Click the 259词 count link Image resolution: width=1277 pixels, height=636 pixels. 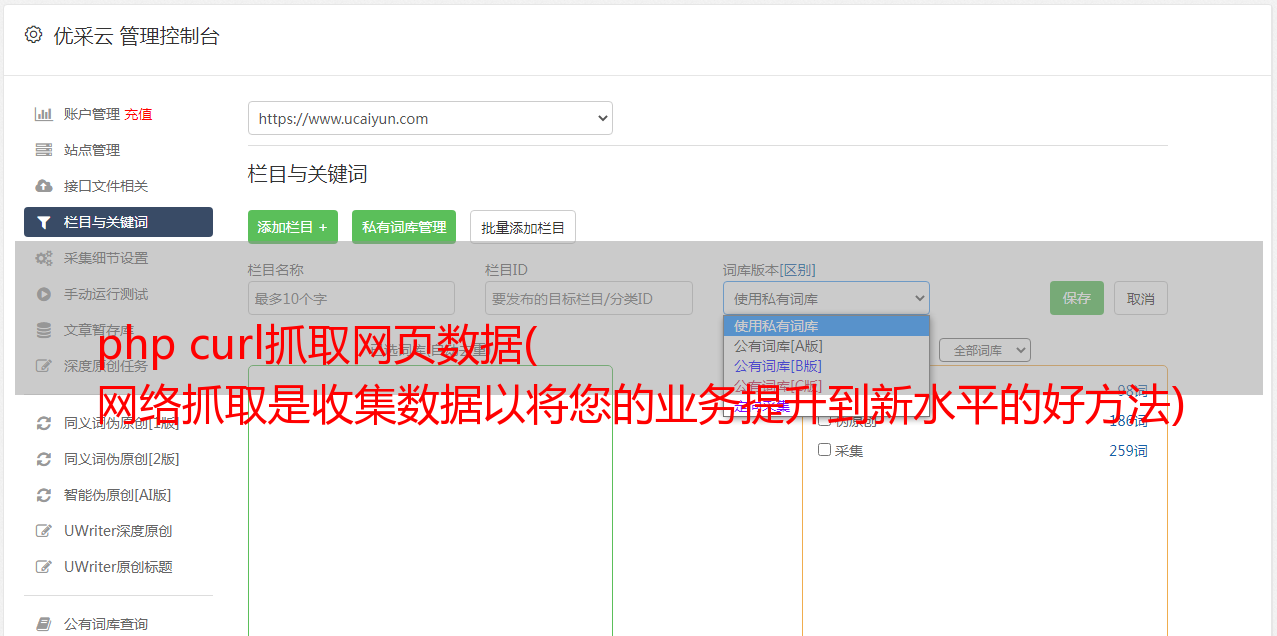(x=1128, y=451)
